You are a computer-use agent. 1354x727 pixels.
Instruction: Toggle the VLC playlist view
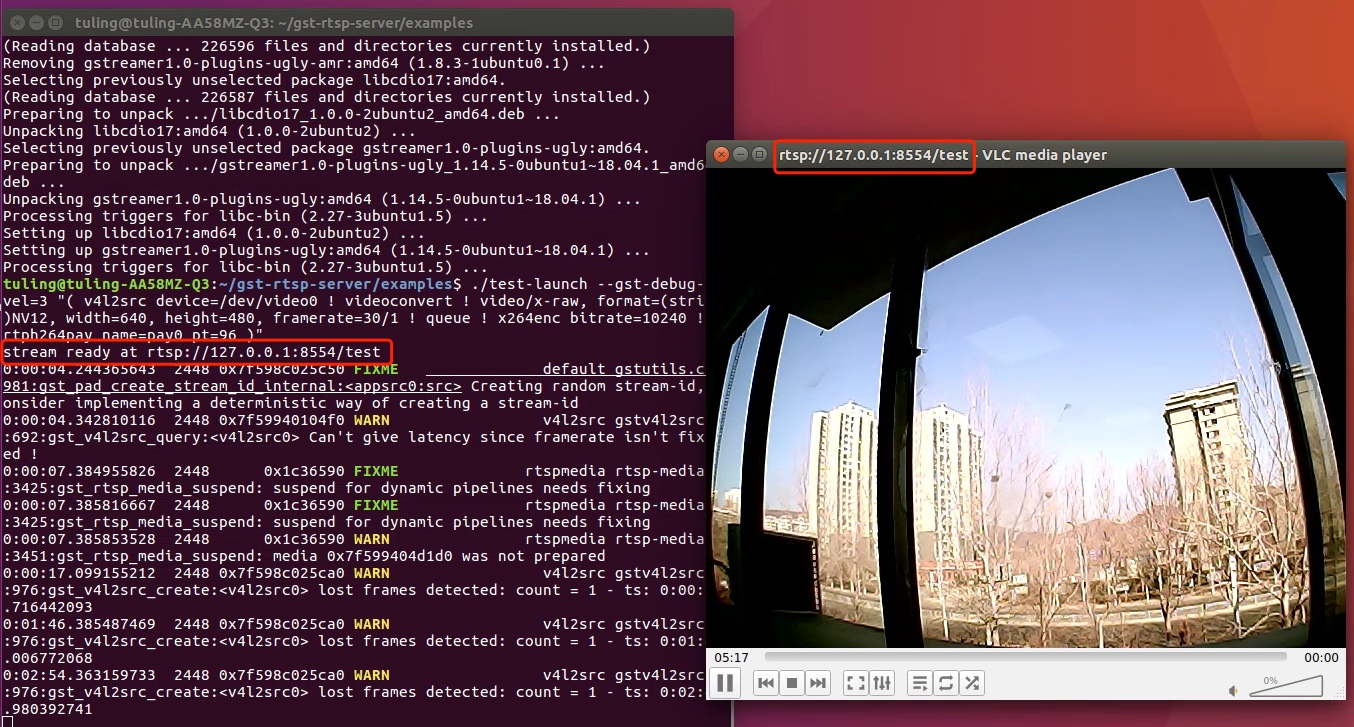click(x=919, y=683)
